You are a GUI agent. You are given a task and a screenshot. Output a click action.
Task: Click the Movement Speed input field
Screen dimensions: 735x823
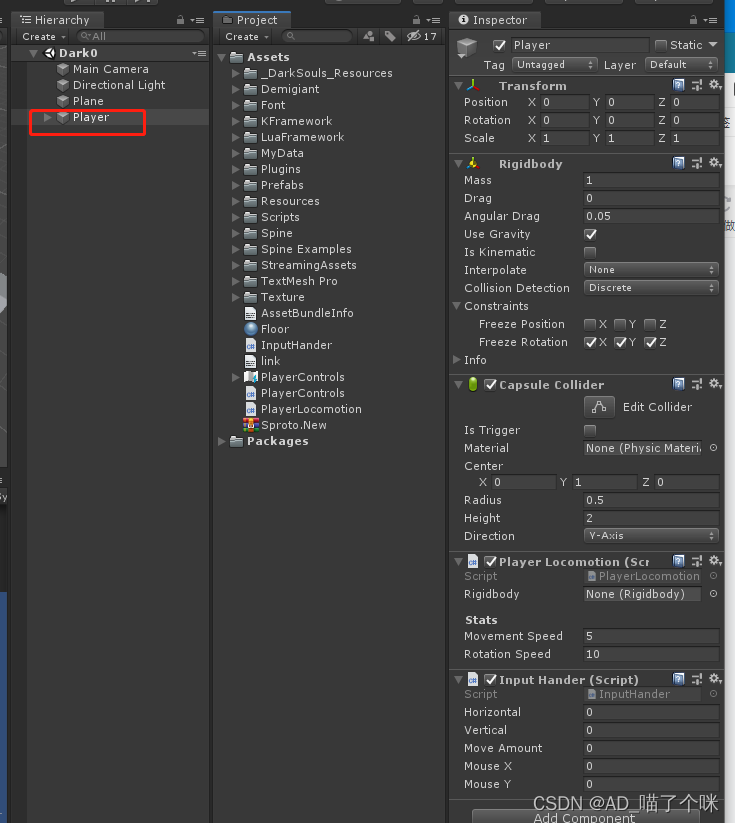[651, 636]
